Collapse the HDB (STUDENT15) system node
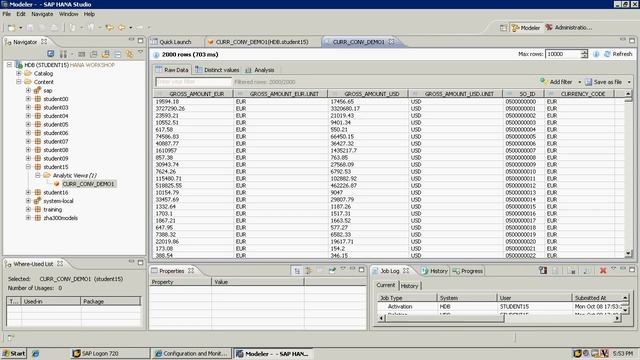Image resolution: width=640 pixels, height=360 pixels. click(9, 65)
